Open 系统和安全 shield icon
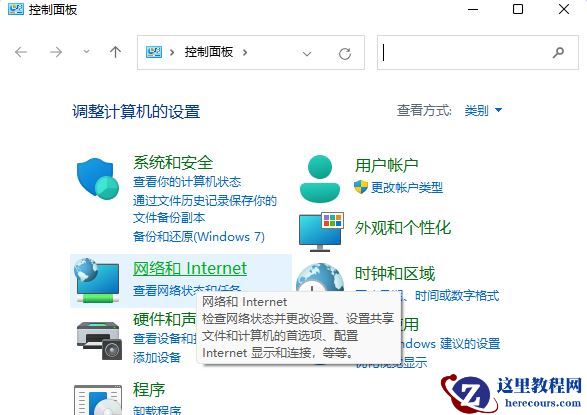 coord(98,178)
